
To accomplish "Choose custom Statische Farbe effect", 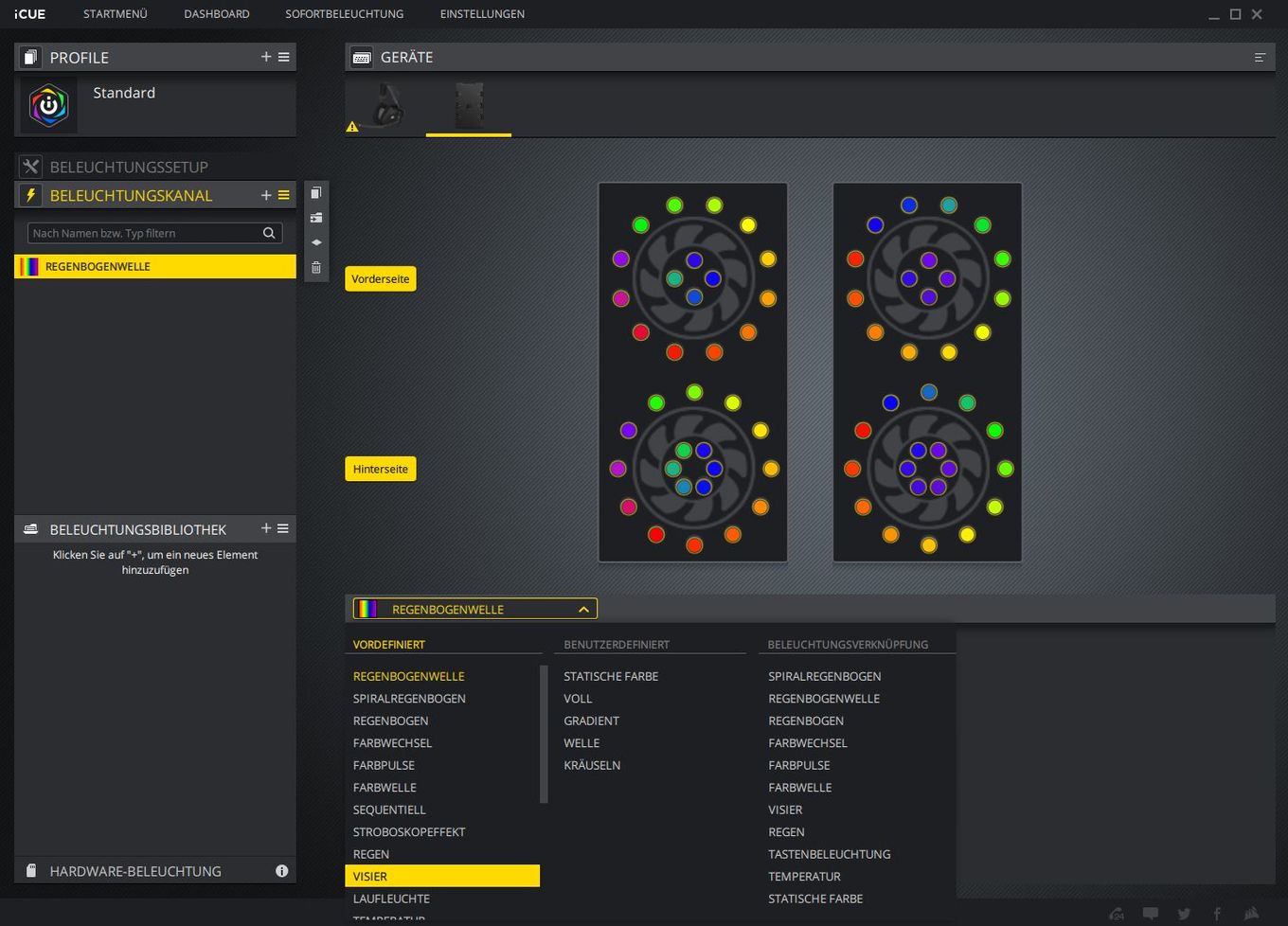I will tap(611, 676).
